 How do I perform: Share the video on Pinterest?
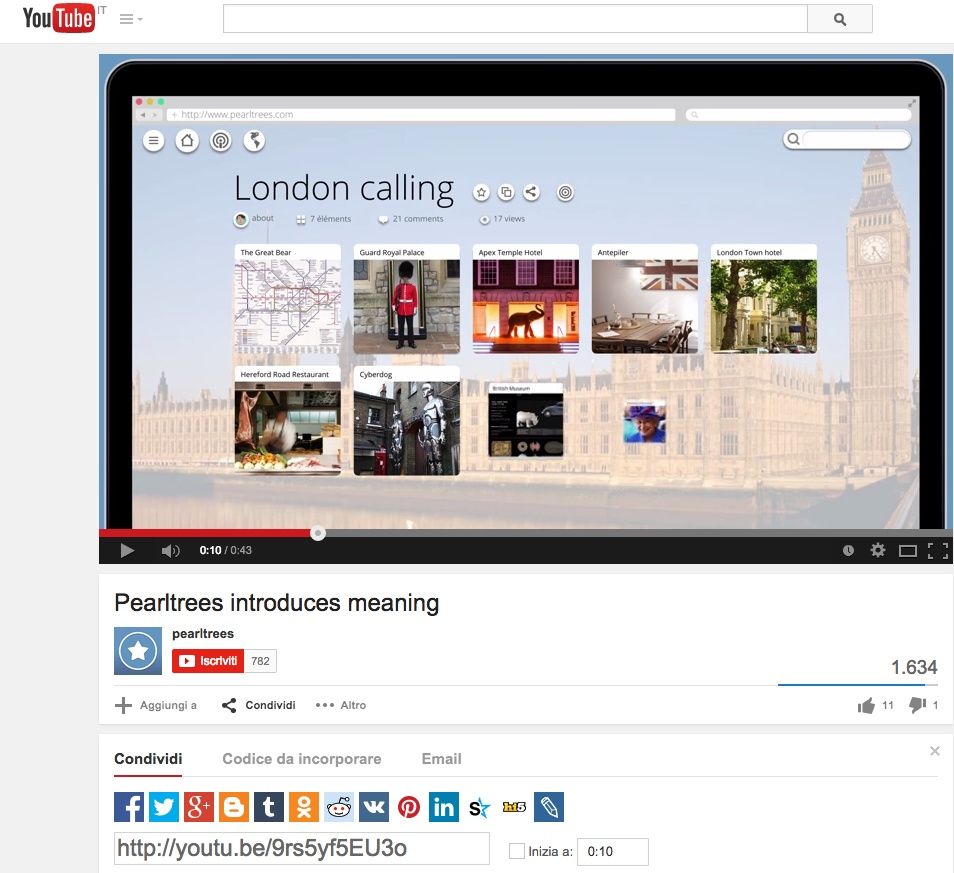point(409,807)
